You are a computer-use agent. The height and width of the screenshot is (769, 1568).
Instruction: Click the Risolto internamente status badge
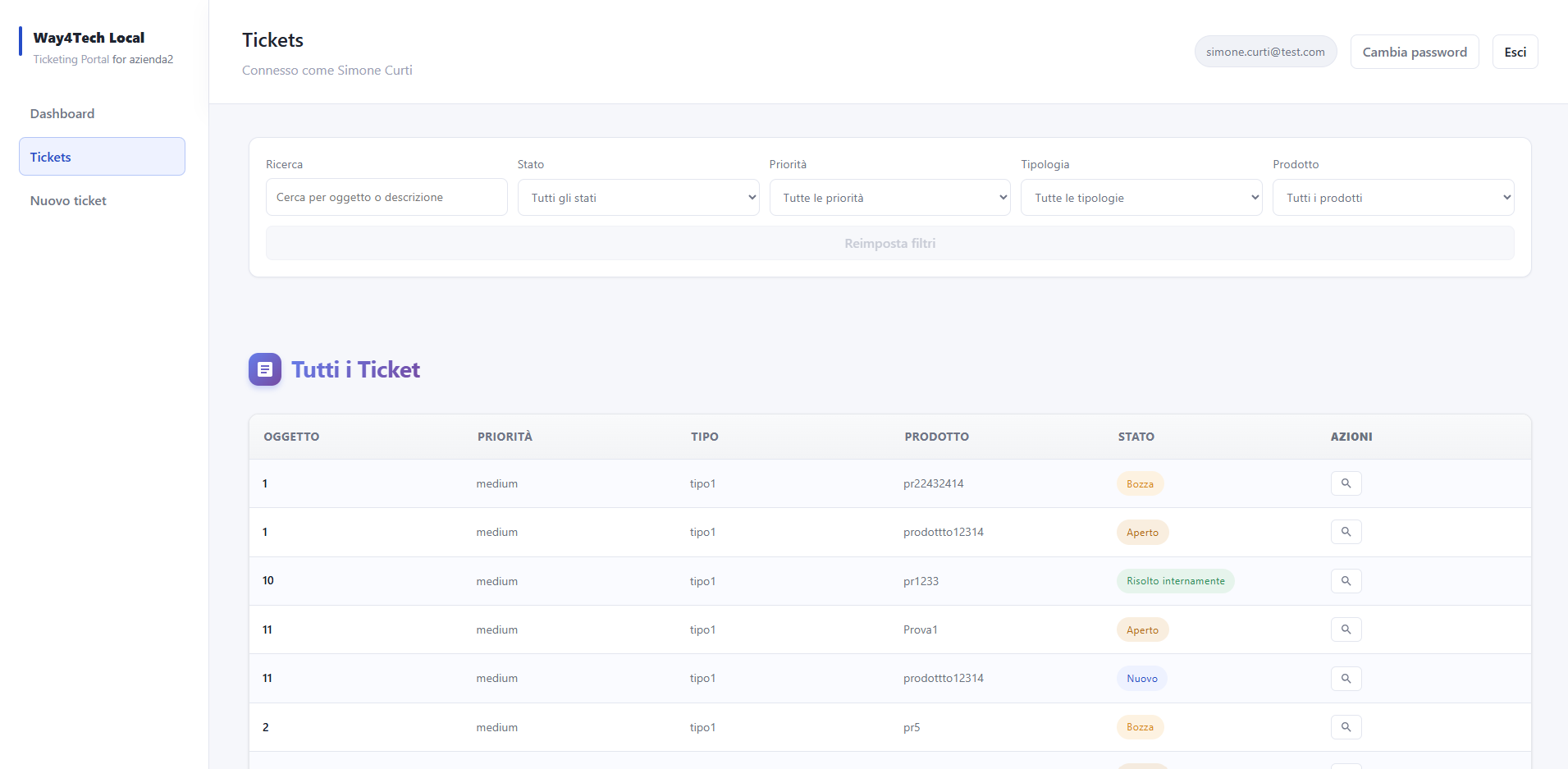pos(1175,581)
